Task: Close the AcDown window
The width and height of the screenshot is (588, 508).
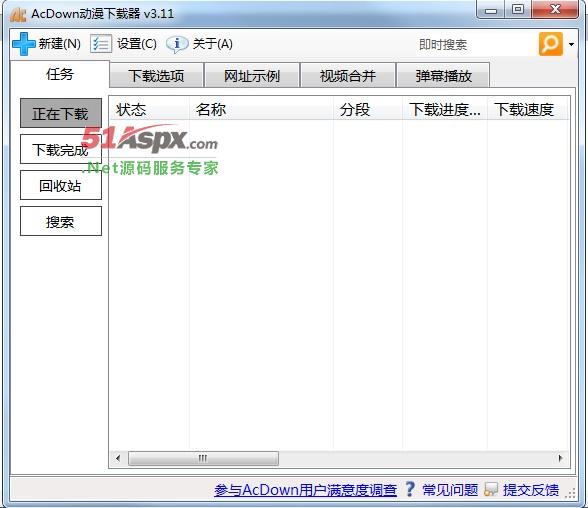Action: click(x=555, y=9)
